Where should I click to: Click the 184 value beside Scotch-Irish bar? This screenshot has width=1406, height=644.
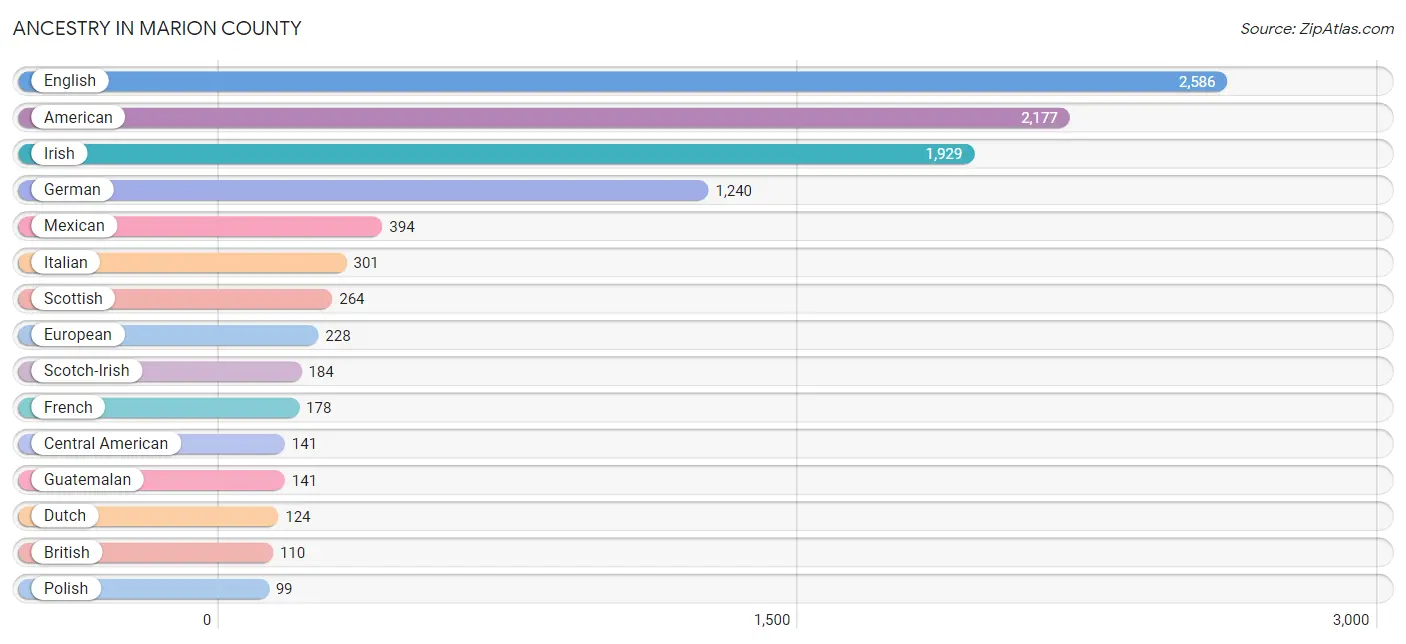point(321,371)
